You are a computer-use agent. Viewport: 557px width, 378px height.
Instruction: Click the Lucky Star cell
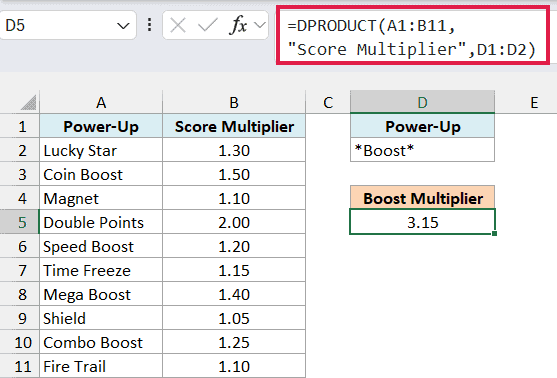[101, 150]
